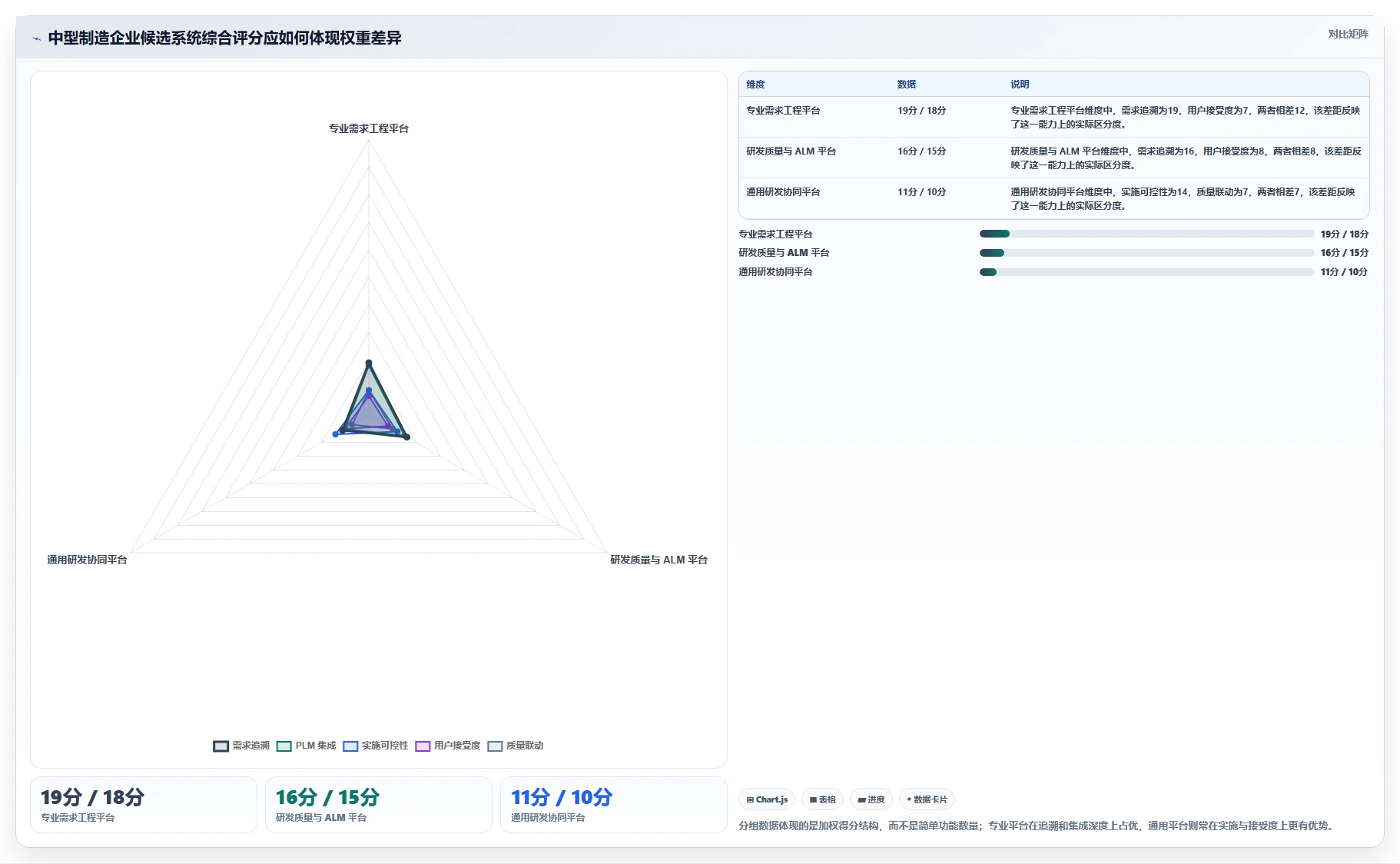
Task: Click the description mentioning 两者相差12
Action: pos(1186,118)
